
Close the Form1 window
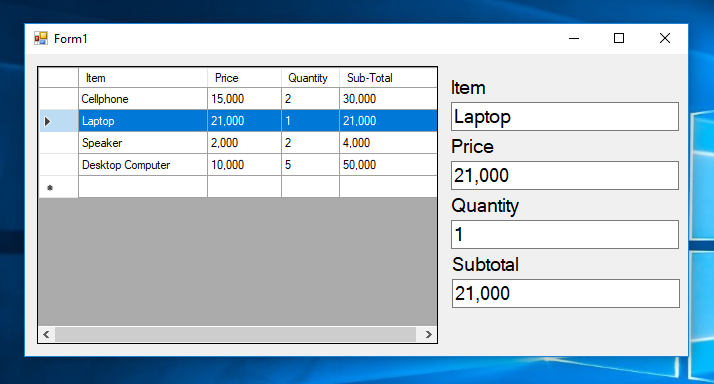click(x=665, y=38)
